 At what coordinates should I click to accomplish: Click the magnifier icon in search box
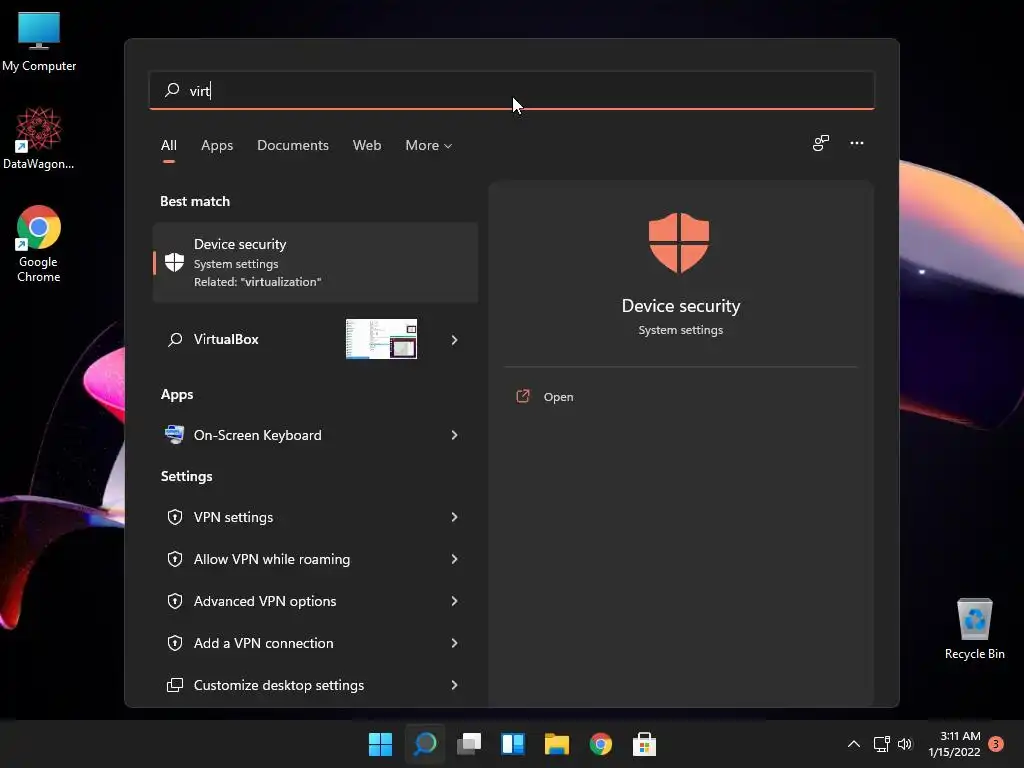(x=172, y=90)
